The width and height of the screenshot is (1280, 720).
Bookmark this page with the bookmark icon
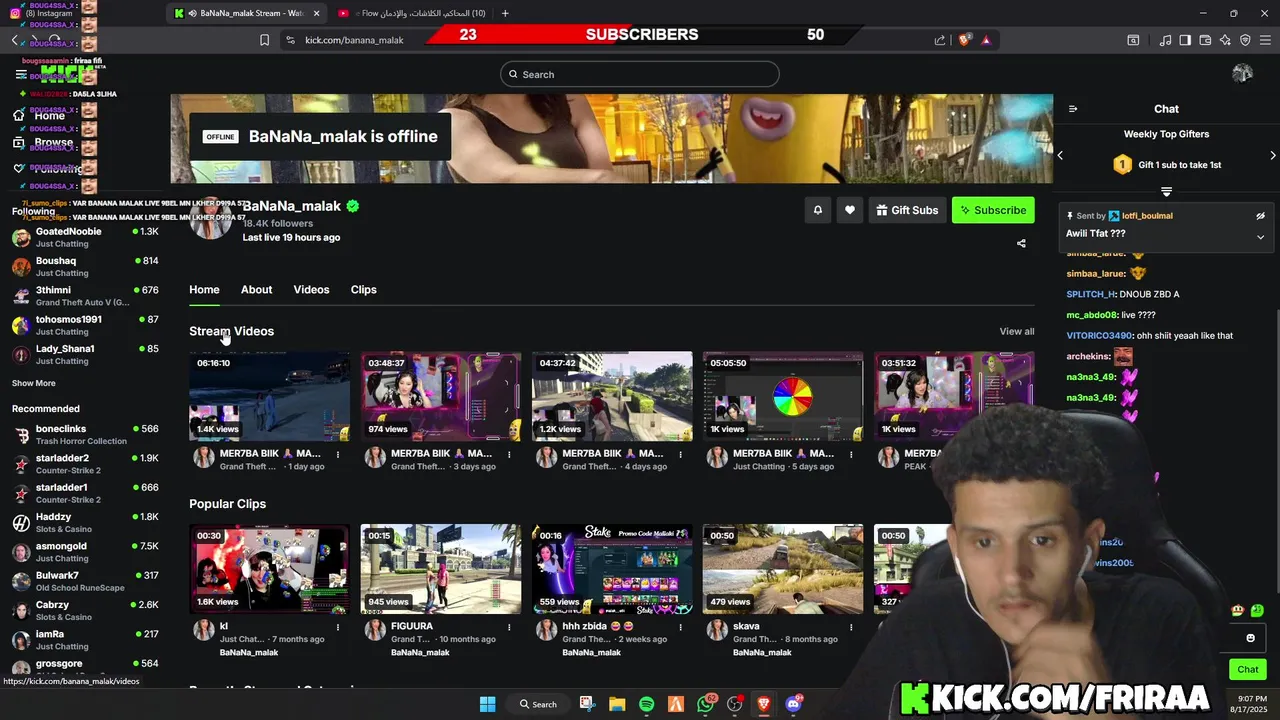(x=264, y=40)
